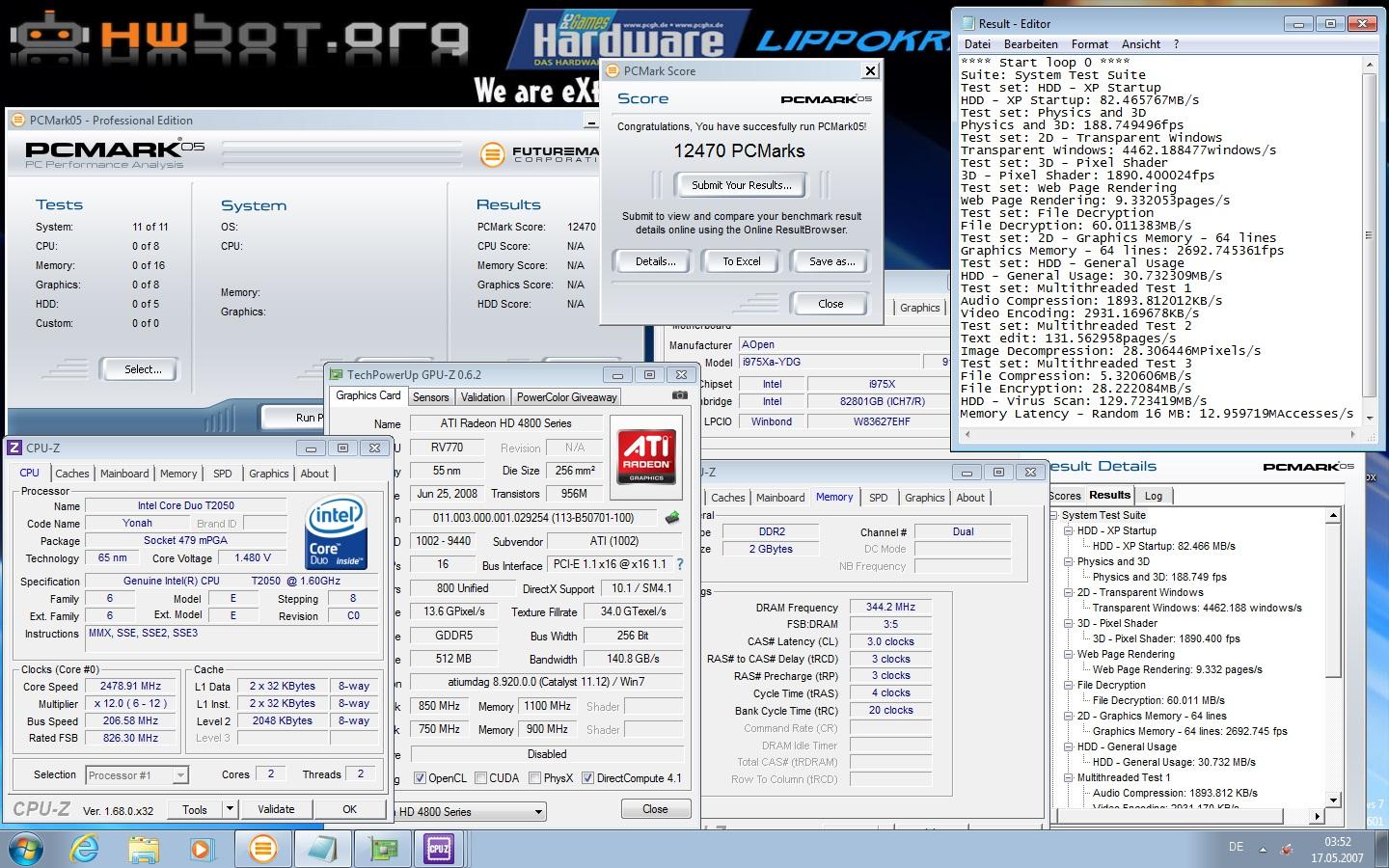Image resolution: width=1389 pixels, height=868 pixels.
Task: Open the Bearbeiten menu in Notepad
Action: coord(1030,44)
